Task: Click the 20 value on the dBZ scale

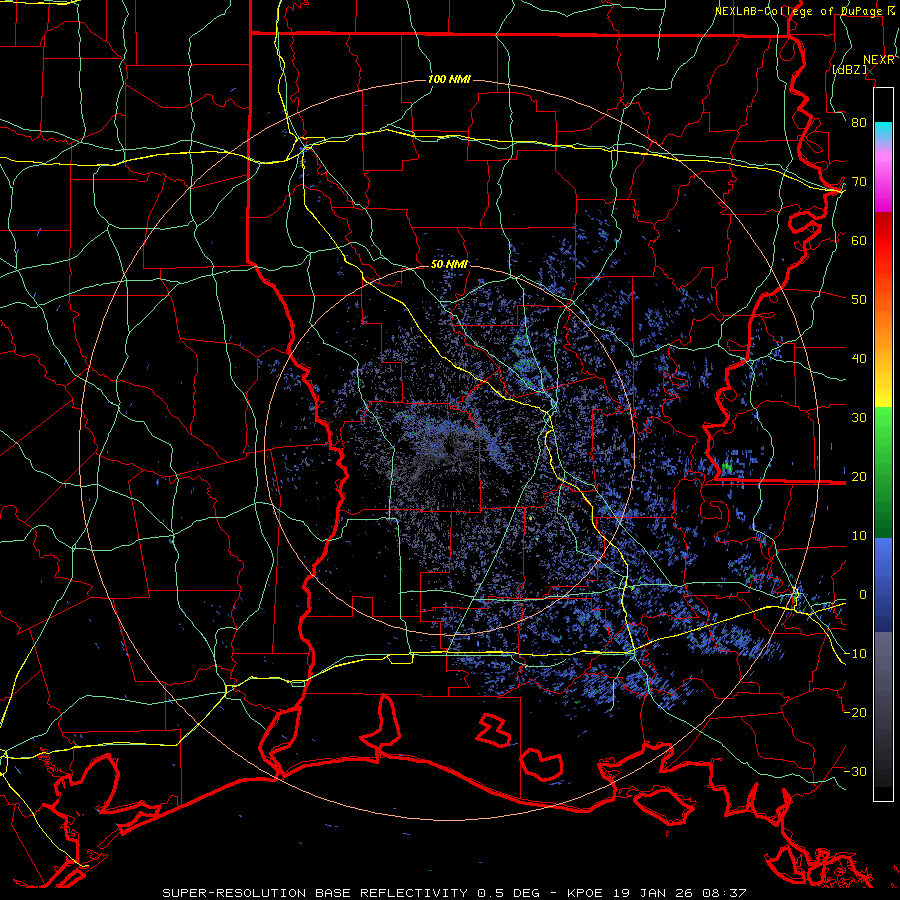Action: 859,476
